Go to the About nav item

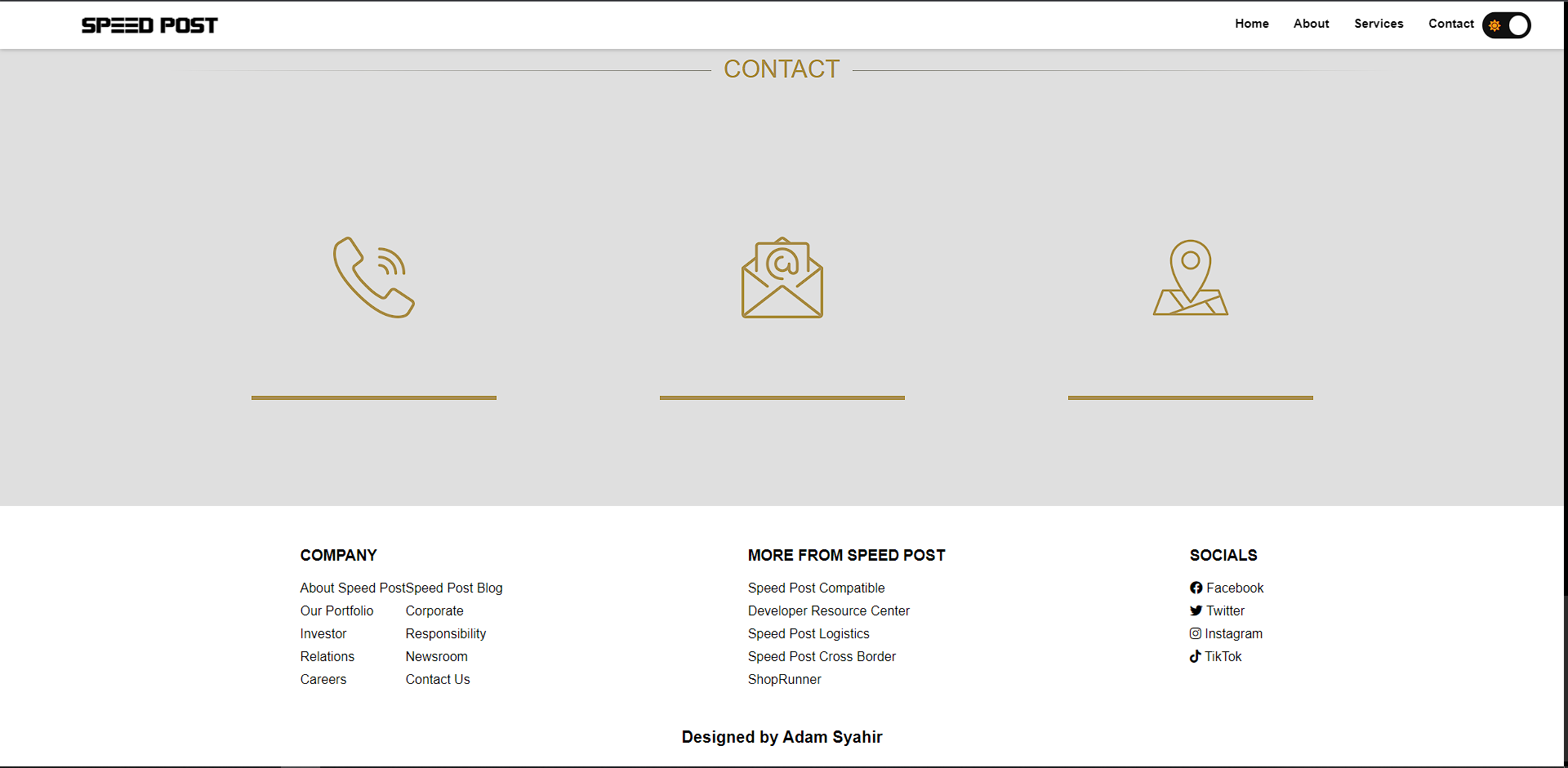[1311, 24]
